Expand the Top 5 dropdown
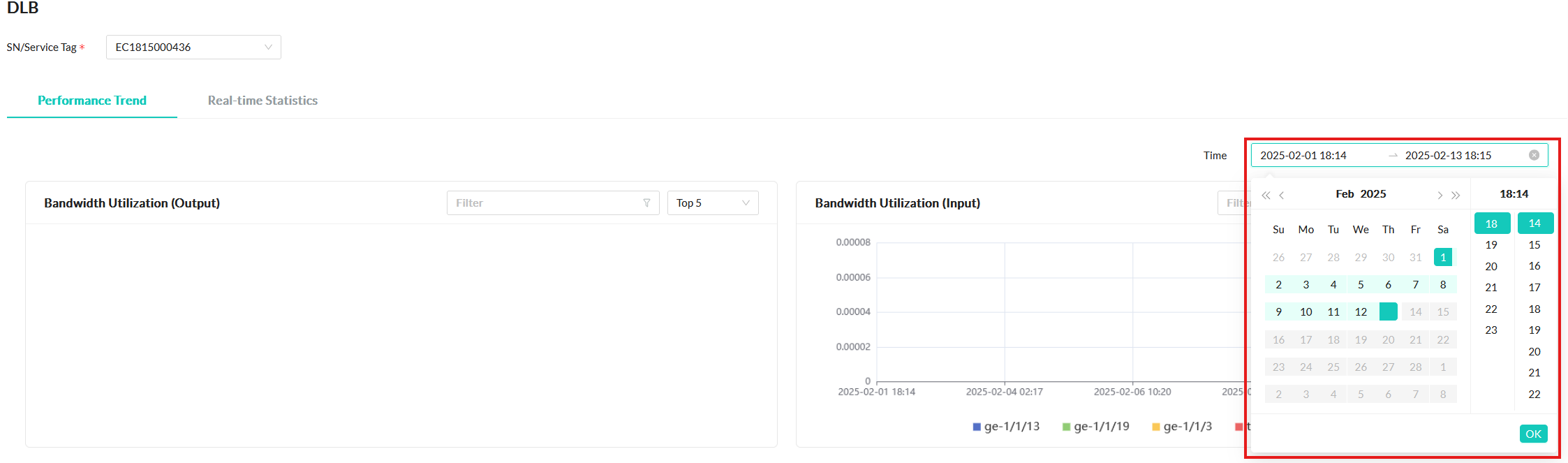Viewport: 1568px width, 463px height. pos(712,203)
